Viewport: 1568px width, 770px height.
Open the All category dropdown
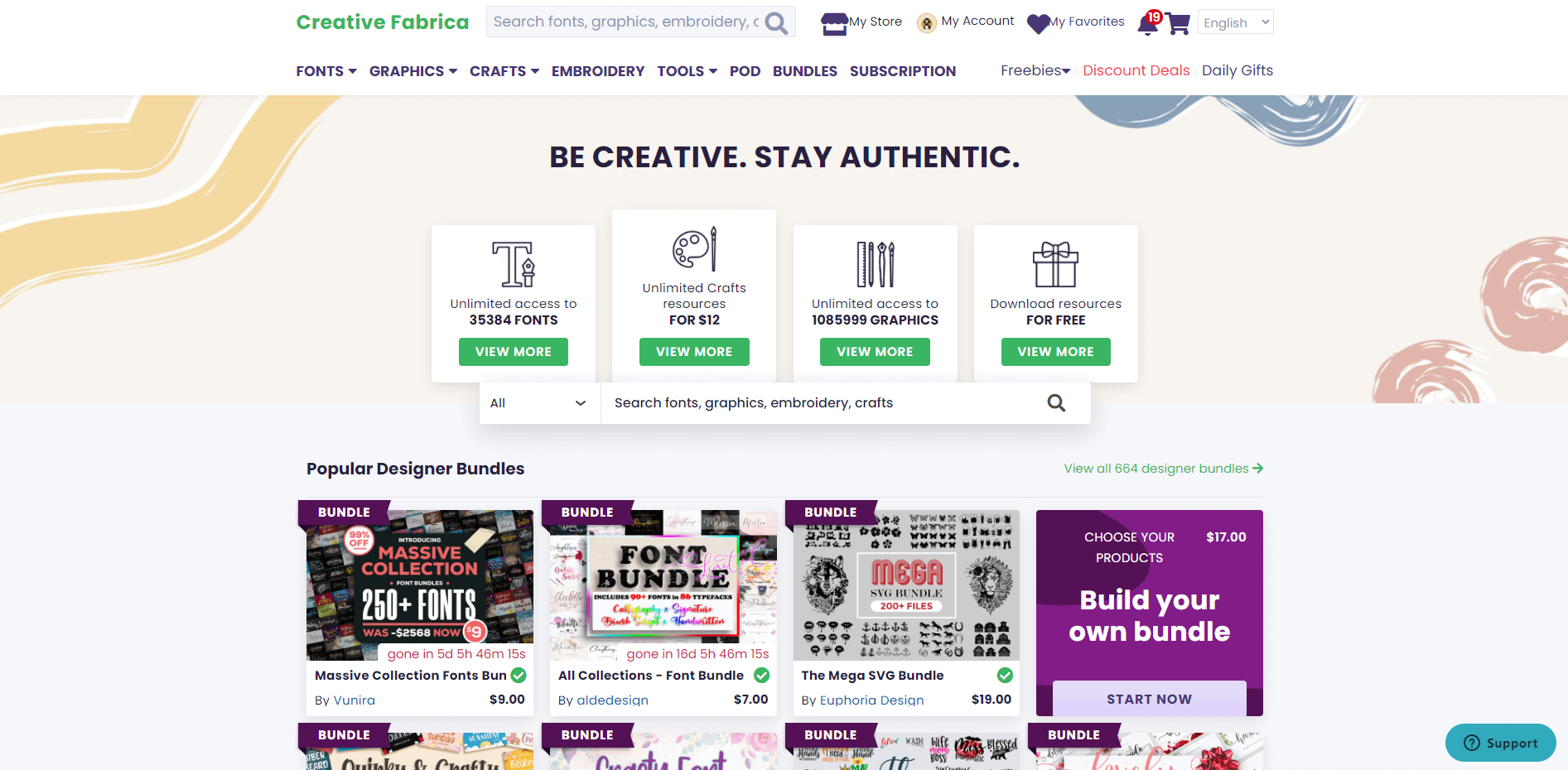coord(539,403)
